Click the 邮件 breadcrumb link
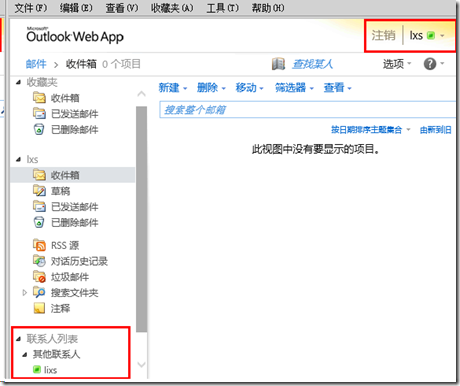The width and height of the screenshot is (460, 386). tap(36, 64)
